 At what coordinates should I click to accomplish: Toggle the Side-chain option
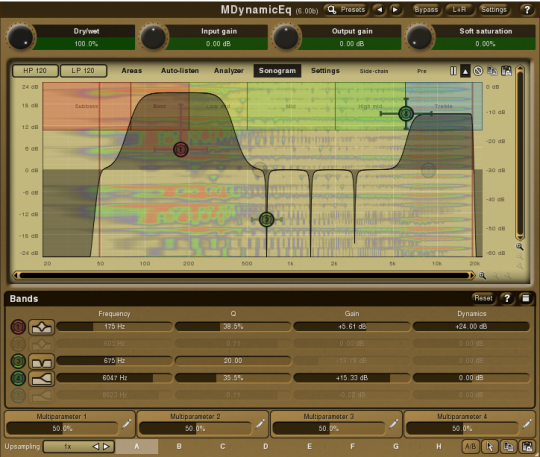pyautogui.click(x=374, y=71)
